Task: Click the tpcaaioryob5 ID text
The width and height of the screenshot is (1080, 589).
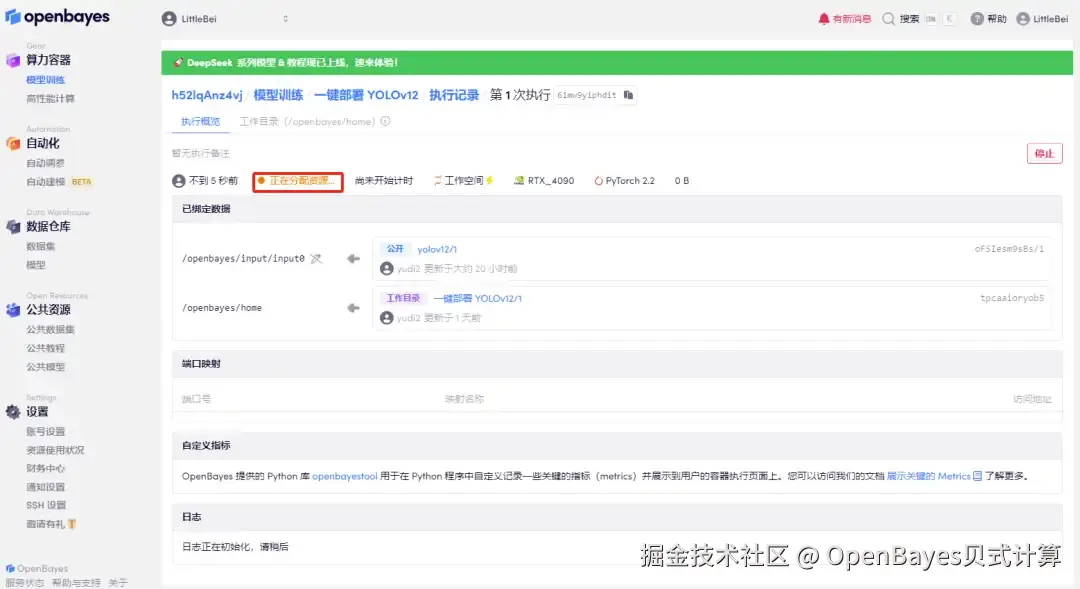Action: [x=1012, y=298]
